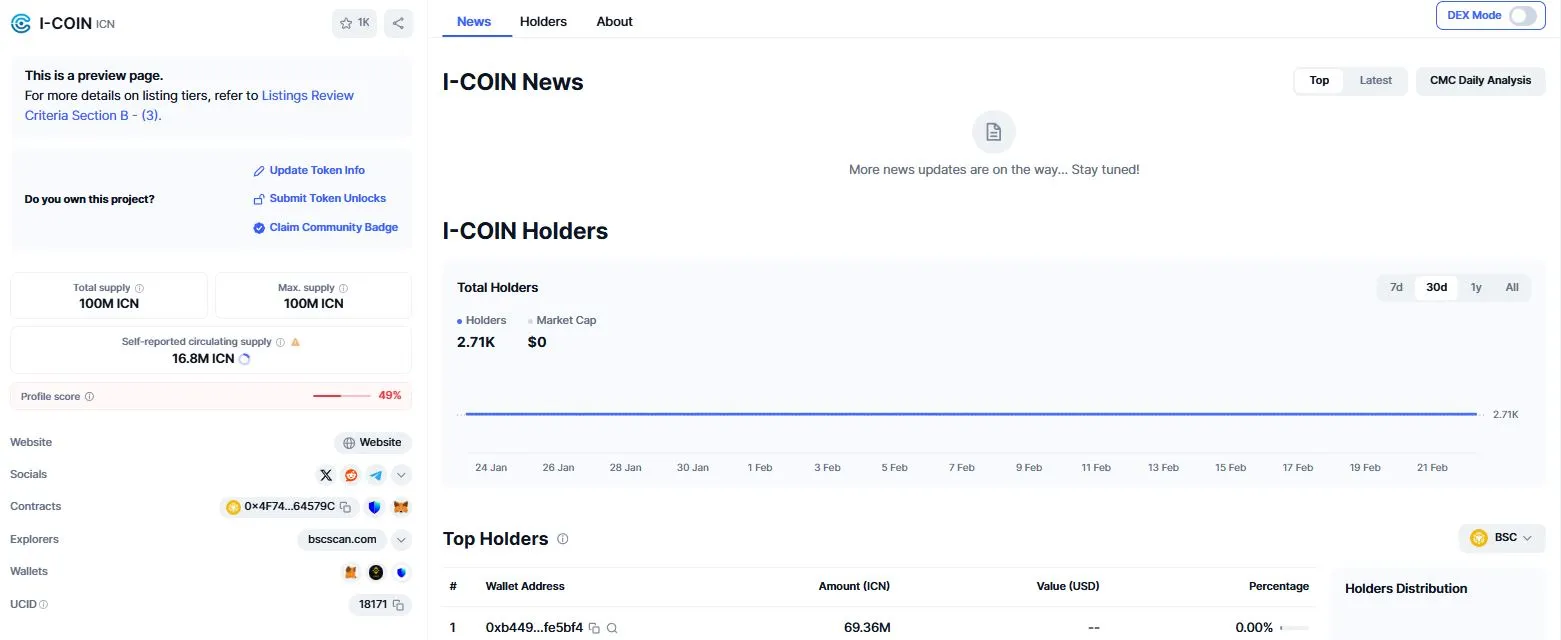Add contract via the MetaMask fox icon
Image resolution: width=1561 pixels, height=640 pixels.
click(400, 507)
